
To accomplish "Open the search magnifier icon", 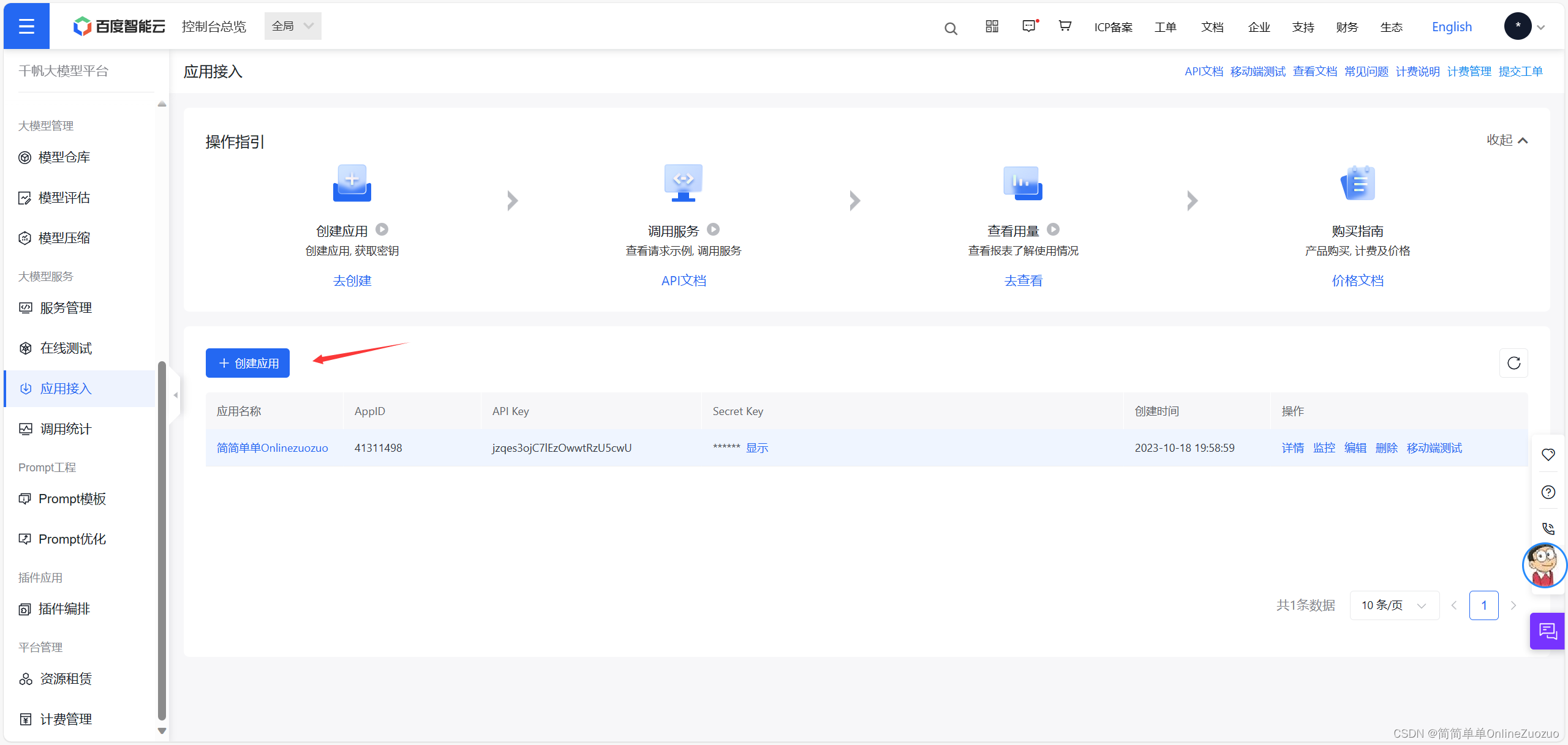I will click(951, 28).
